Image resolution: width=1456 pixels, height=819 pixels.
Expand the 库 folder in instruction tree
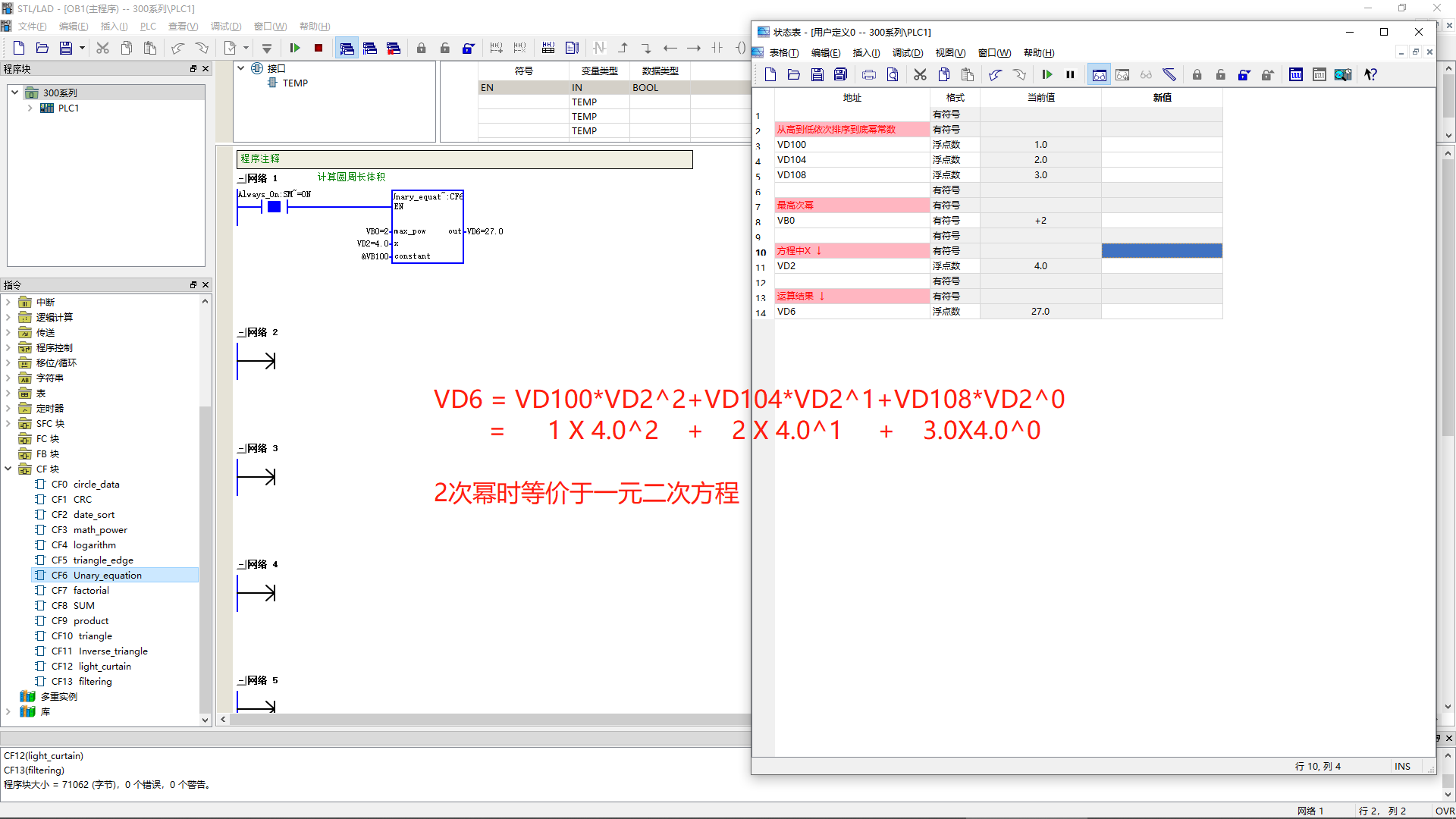8,711
